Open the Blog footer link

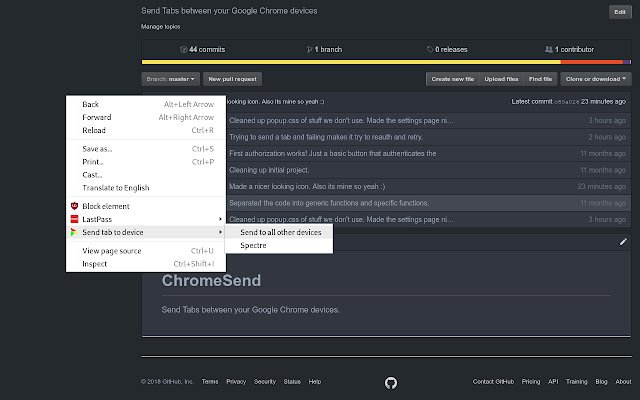pos(601,382)
